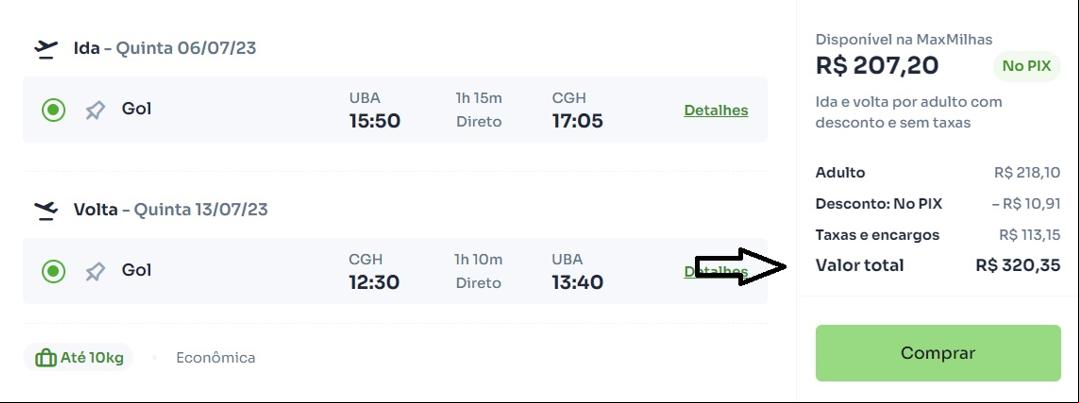
Task: Click the Desconto: No PIX row
Action: pos(938,204)
